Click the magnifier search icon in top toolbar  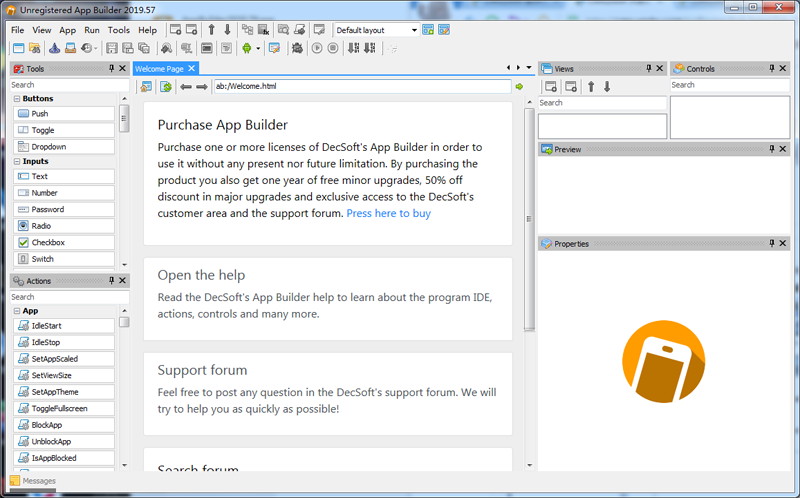(x=283, y=30)
